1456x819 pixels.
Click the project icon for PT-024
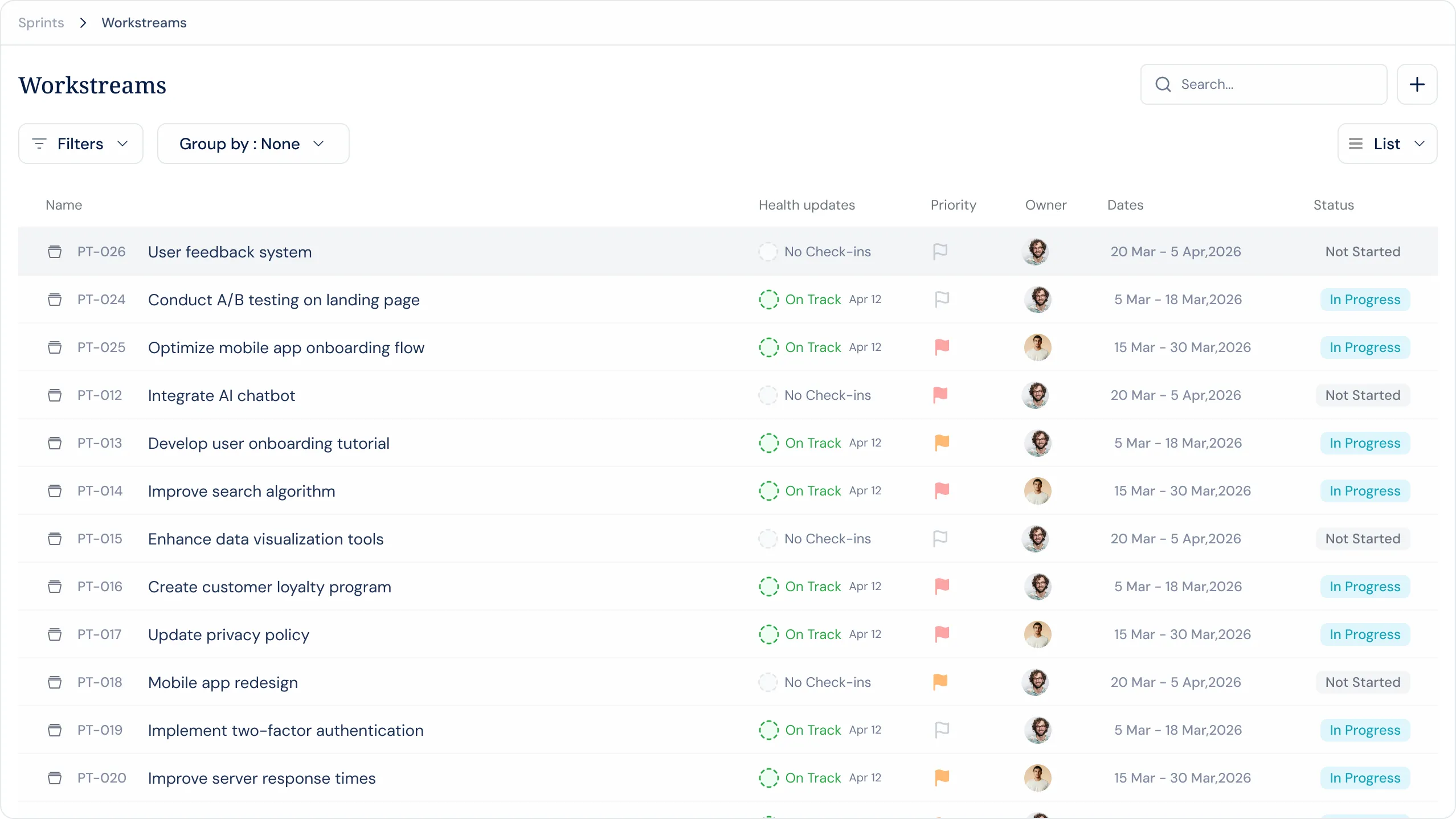coord(55,300)
